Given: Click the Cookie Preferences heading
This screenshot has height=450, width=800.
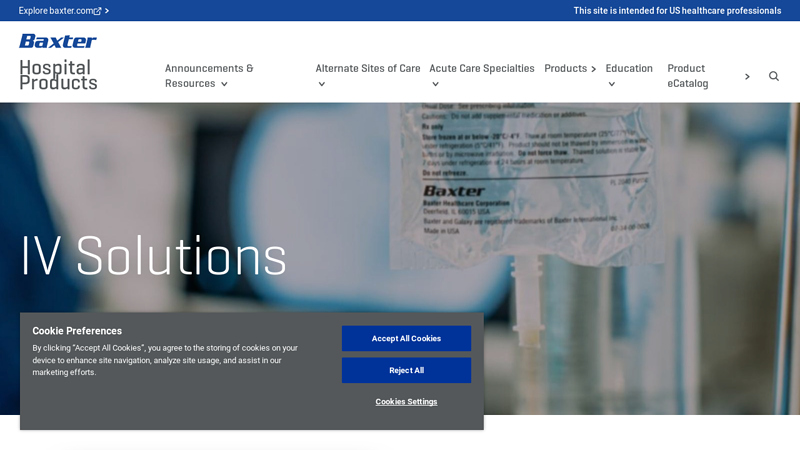Looking at the screenshot, I should (x=77, y=331).
